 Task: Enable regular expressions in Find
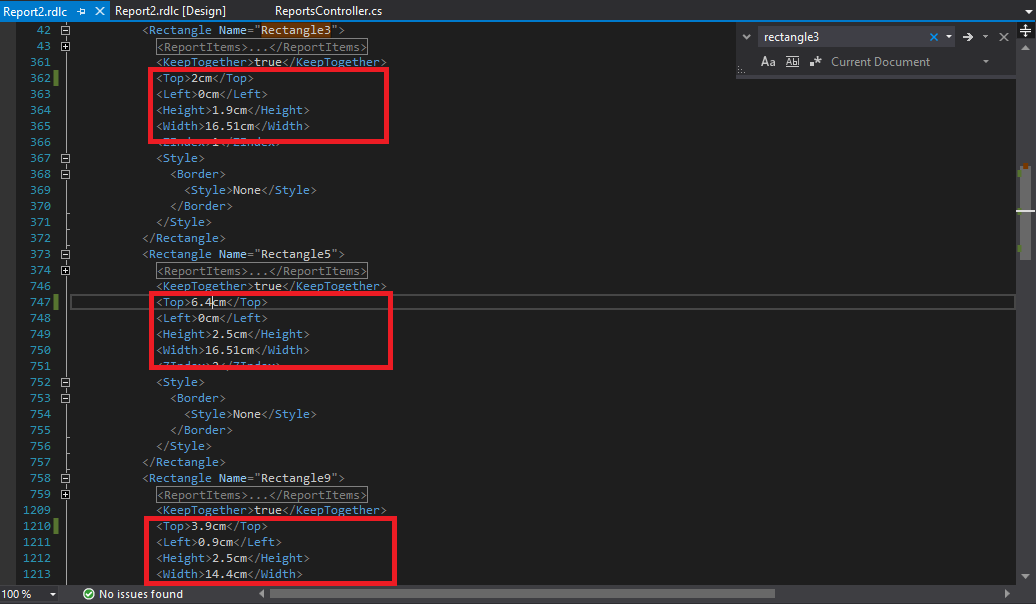click(815, 61)
